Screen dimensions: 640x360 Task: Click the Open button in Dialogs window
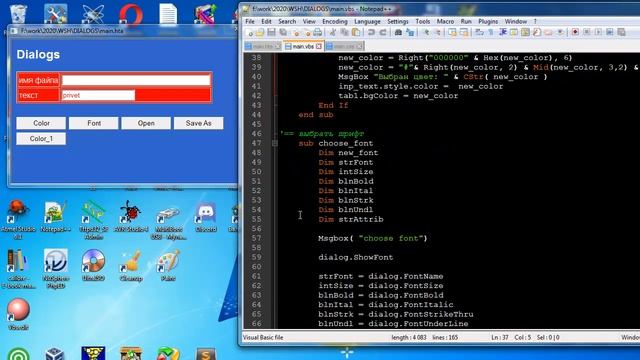[x=146, y=123]
